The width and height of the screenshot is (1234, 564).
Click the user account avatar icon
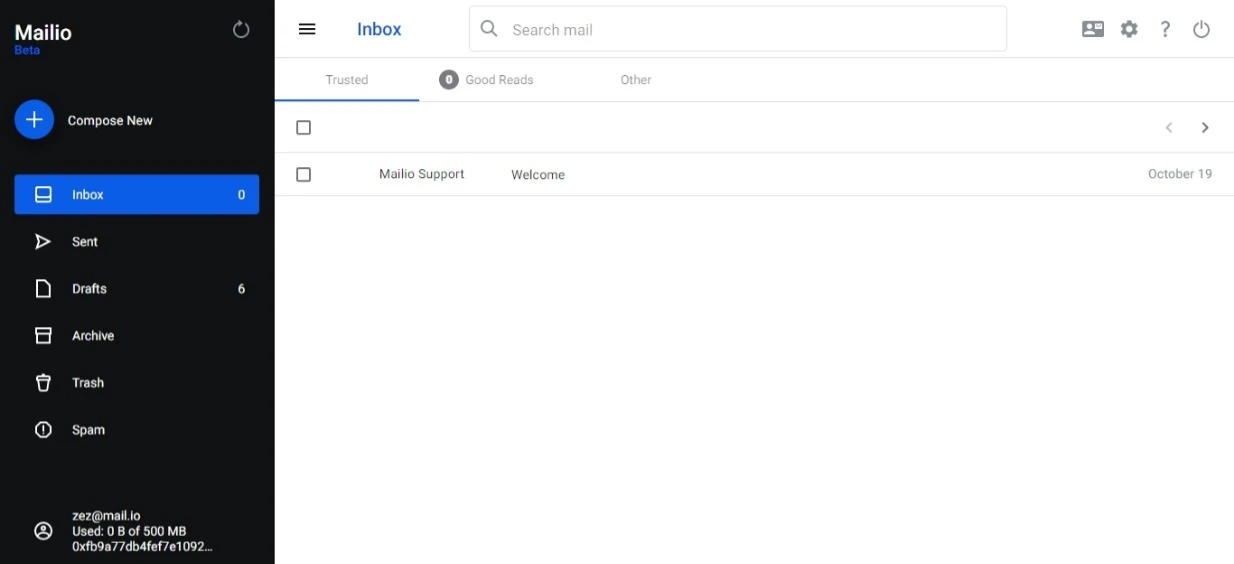pos(43,531)
